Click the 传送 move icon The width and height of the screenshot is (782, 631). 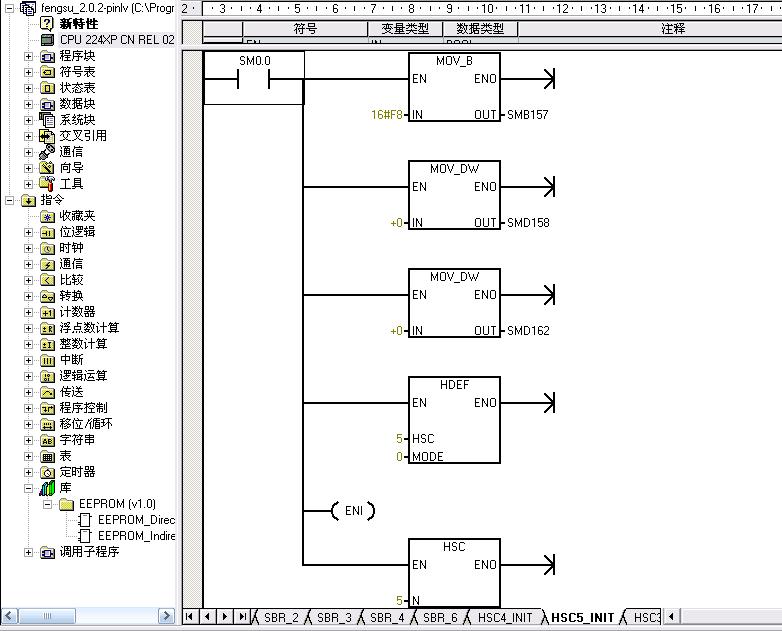tap(47, 392)
